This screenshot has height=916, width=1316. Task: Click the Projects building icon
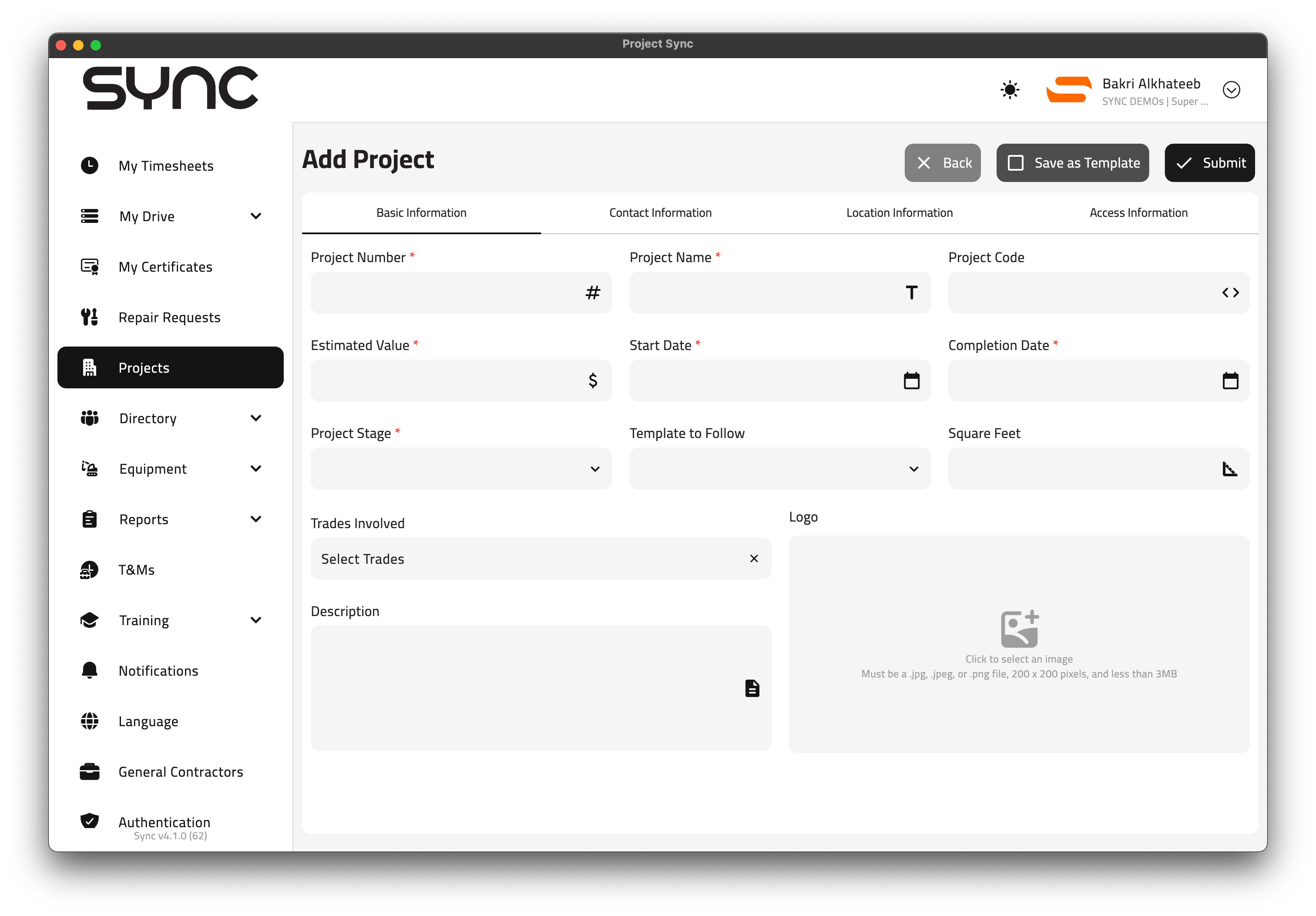[x=89, y=367]
